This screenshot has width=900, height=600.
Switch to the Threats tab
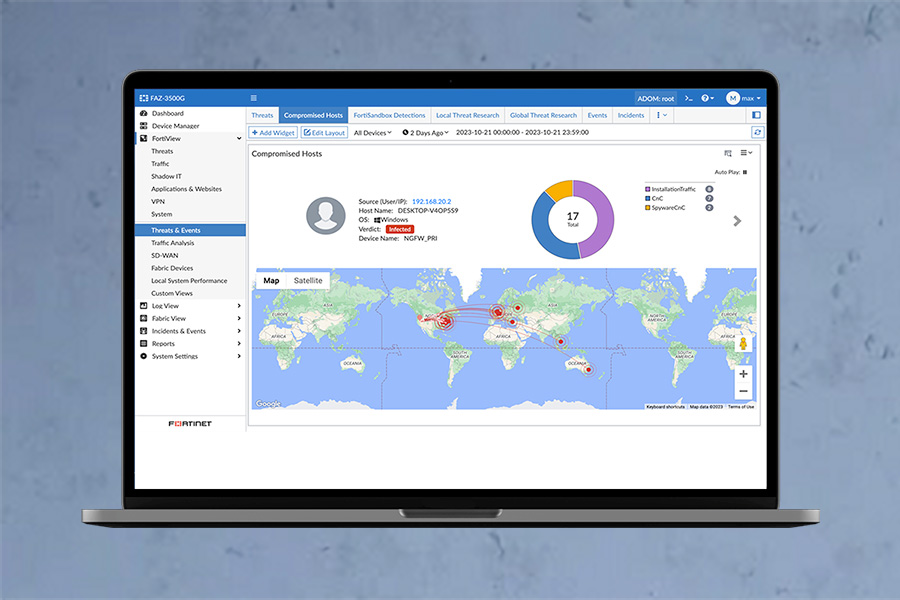(262, 115)
